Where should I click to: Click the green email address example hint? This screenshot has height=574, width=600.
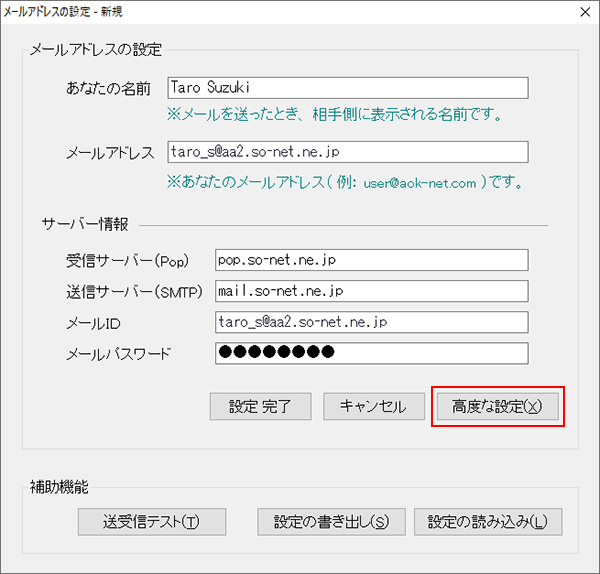tap(345, 184)
